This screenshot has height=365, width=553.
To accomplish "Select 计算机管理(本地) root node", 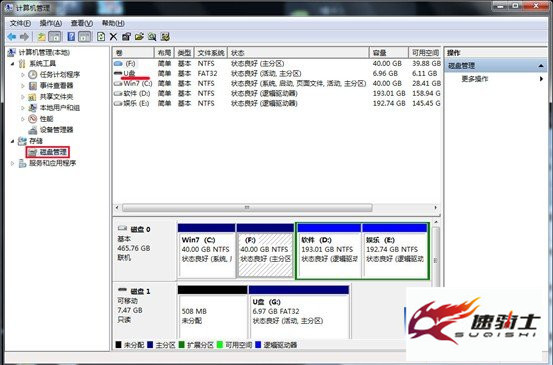I will (x=44, y=53).
